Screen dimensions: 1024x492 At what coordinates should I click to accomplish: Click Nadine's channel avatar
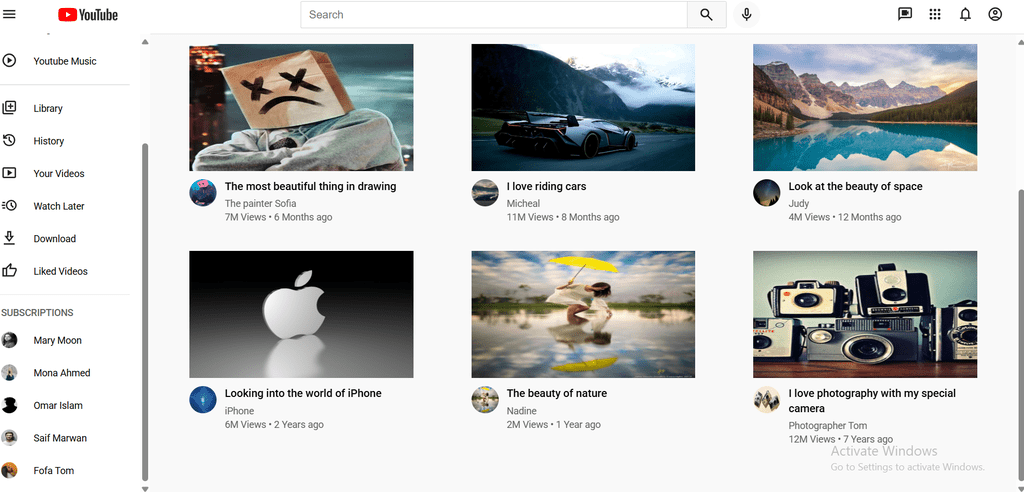click(x=485, y=399)
